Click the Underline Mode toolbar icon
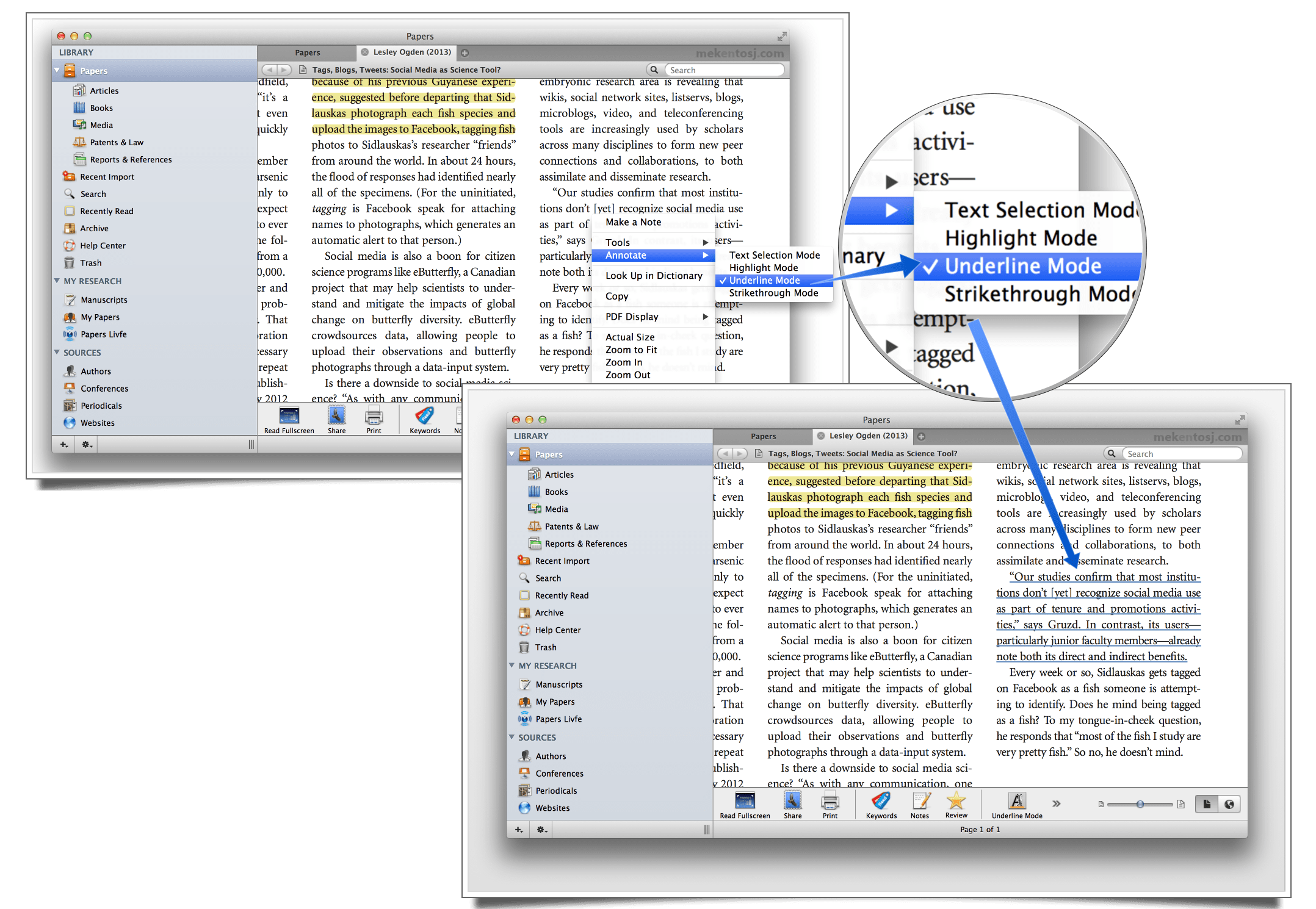The height and width of the screenshot is (909, 1316). 1016,800
